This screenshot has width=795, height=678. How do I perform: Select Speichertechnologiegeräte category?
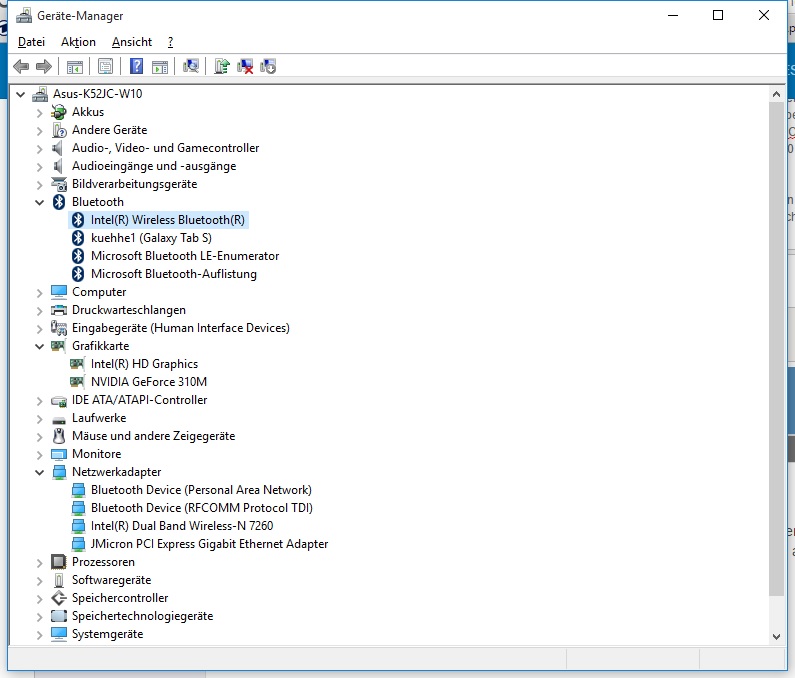(142, 616)
